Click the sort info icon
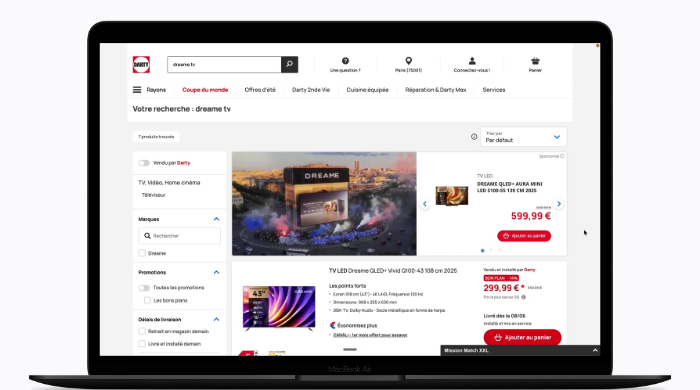This screenshot has width=700, height=390. point(474,137)
